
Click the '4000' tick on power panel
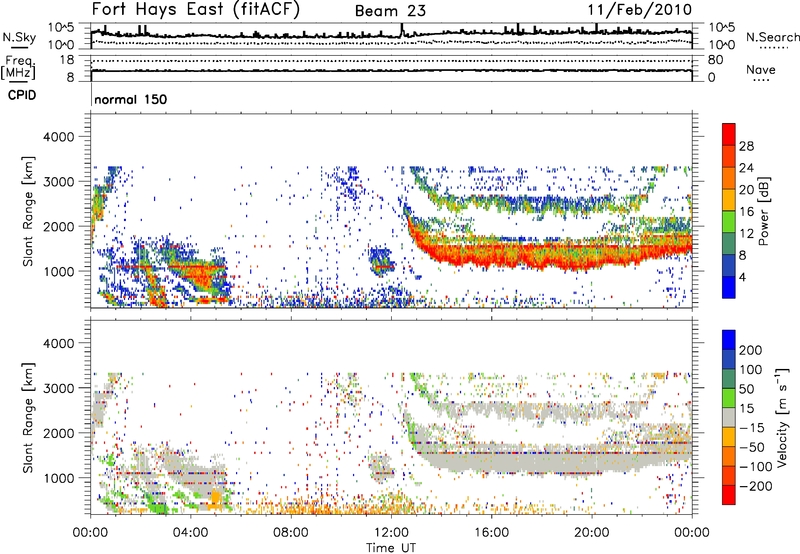[58, 137]
